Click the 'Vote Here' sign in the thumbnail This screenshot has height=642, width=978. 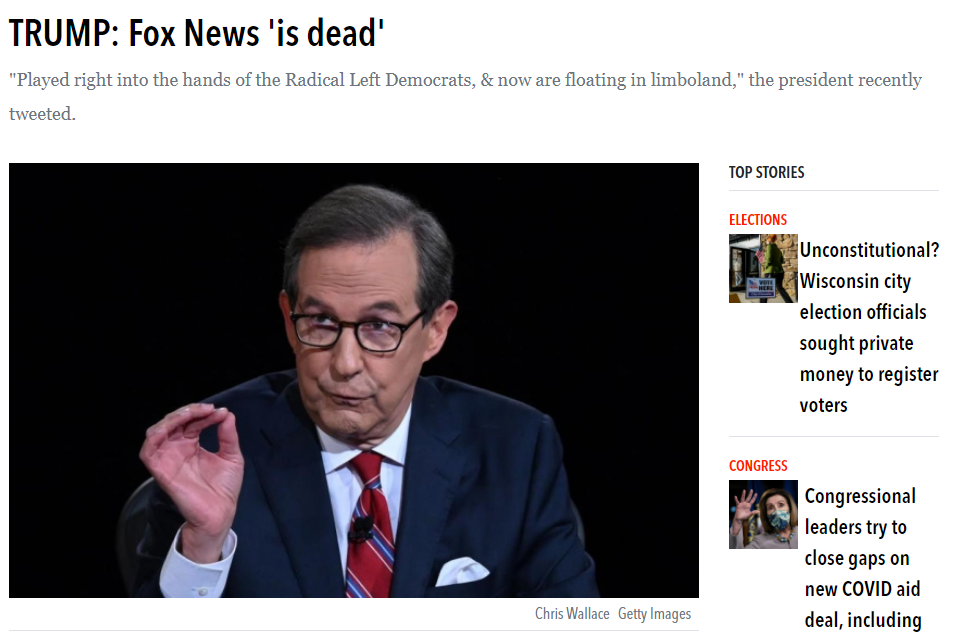[x=760, y=288]
